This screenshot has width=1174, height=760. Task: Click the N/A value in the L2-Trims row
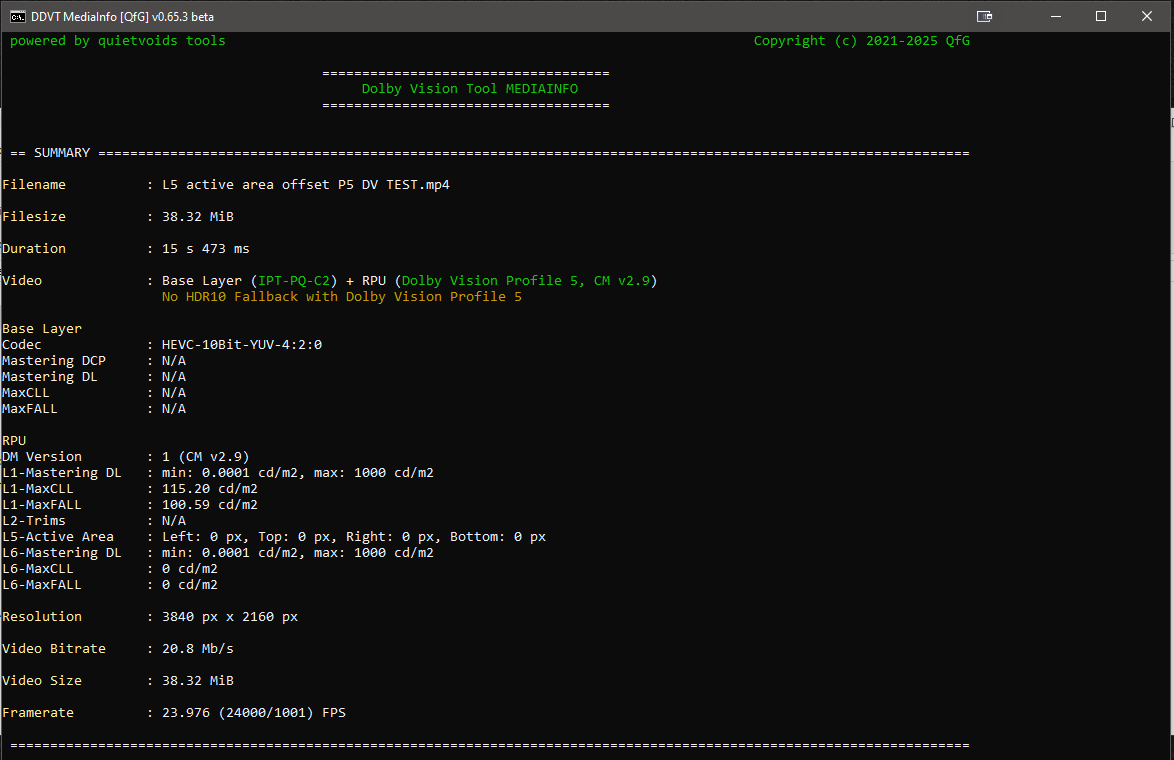(x=174, y=521)
